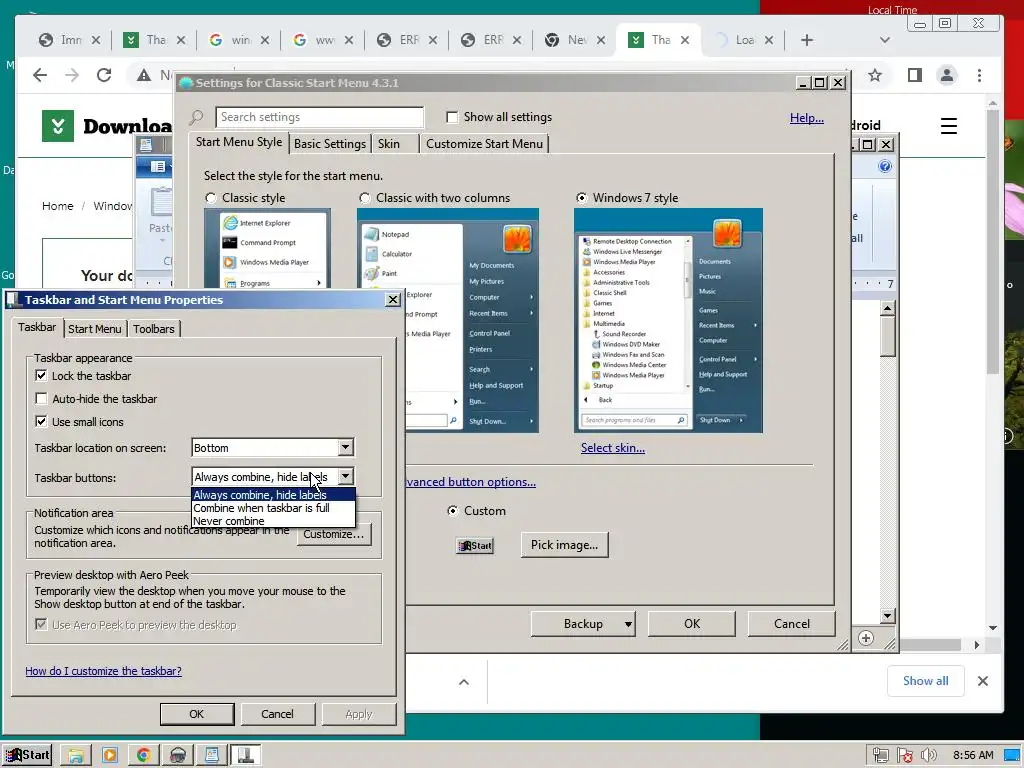Click Show all downloads button
This screenshot has height=768, width=1024.
925,681
